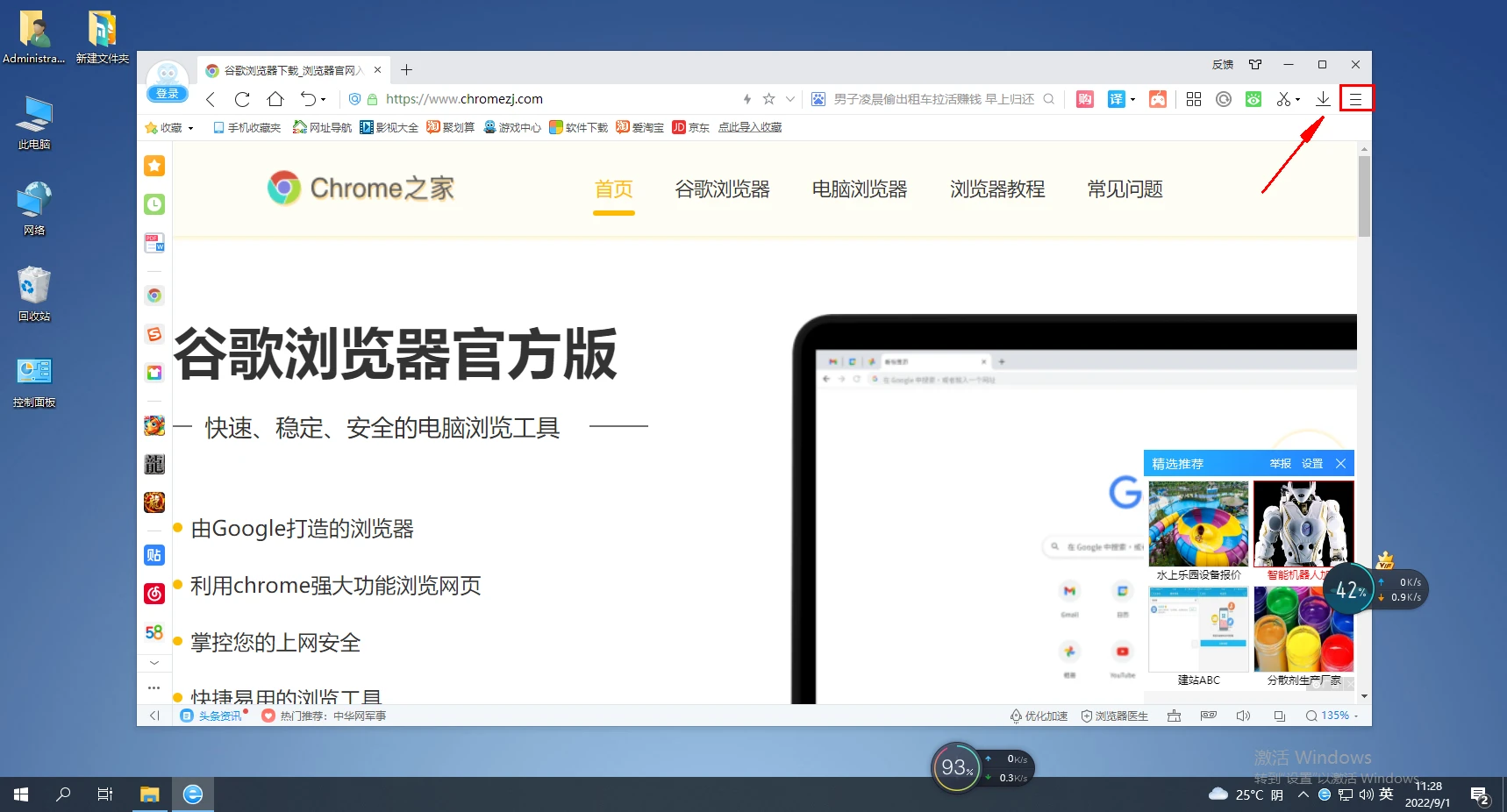Open the 58 sidebar icon

point(154,632)
